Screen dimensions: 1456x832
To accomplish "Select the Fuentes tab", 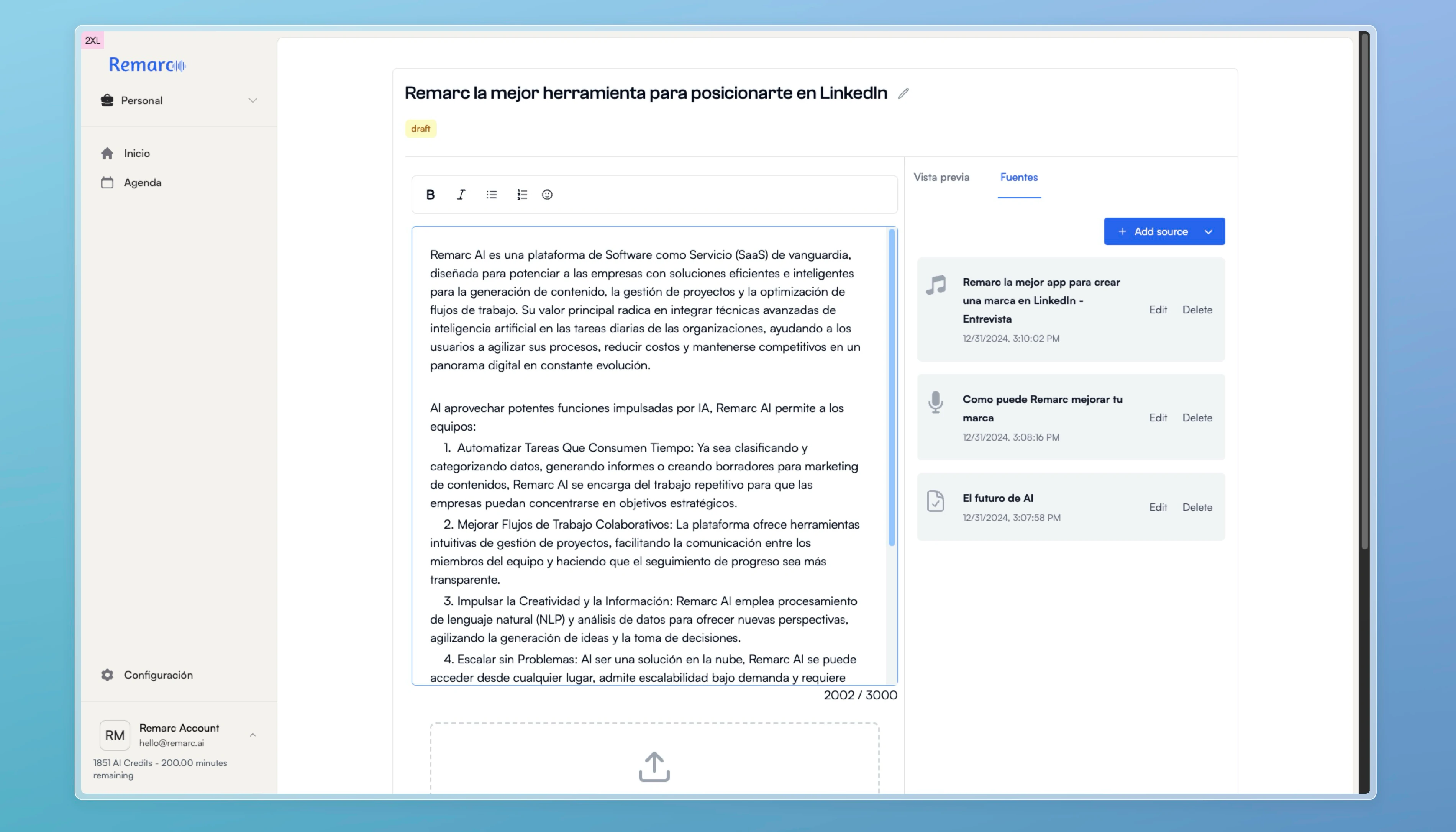I will click(1018, 177).
